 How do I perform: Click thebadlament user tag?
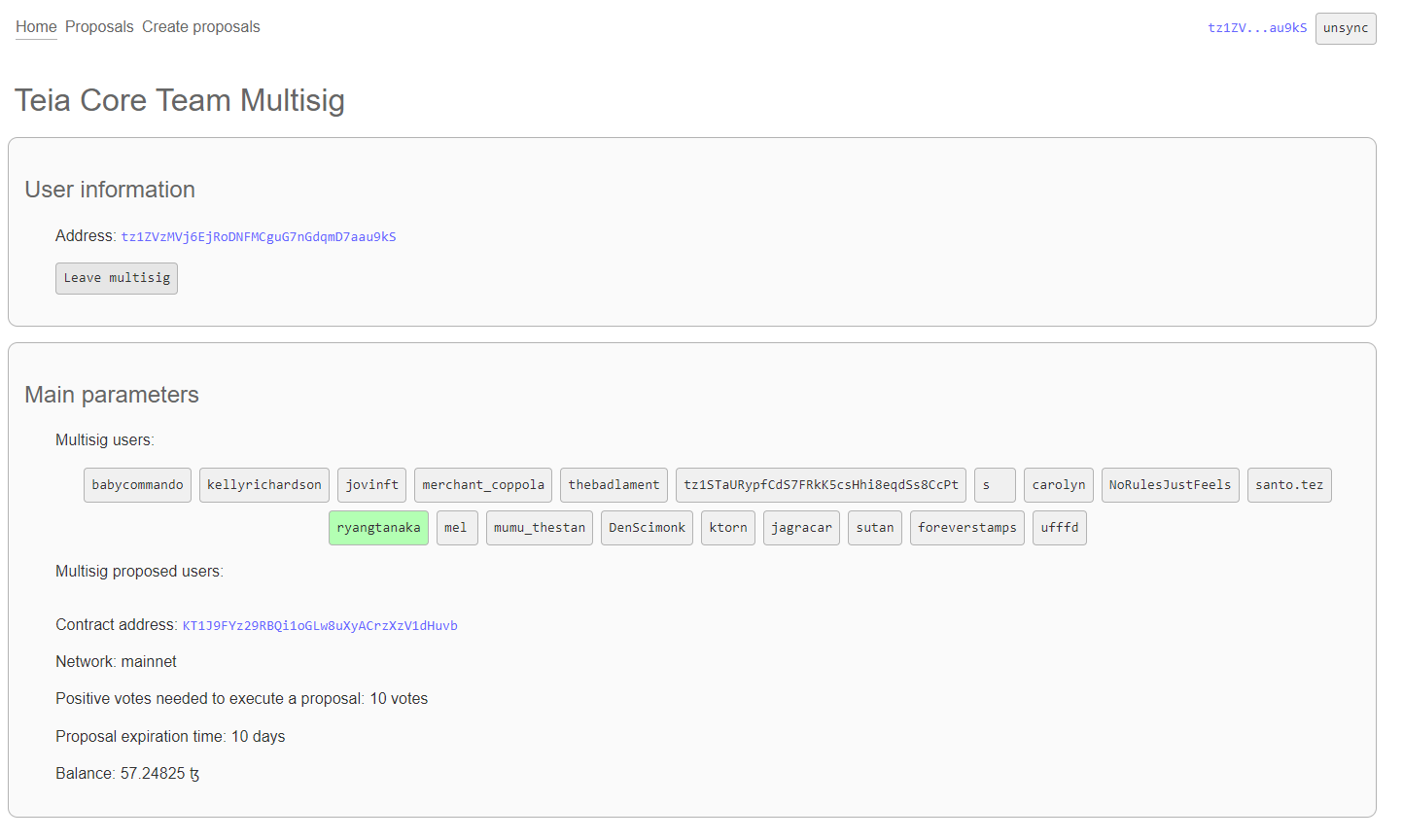614,485
